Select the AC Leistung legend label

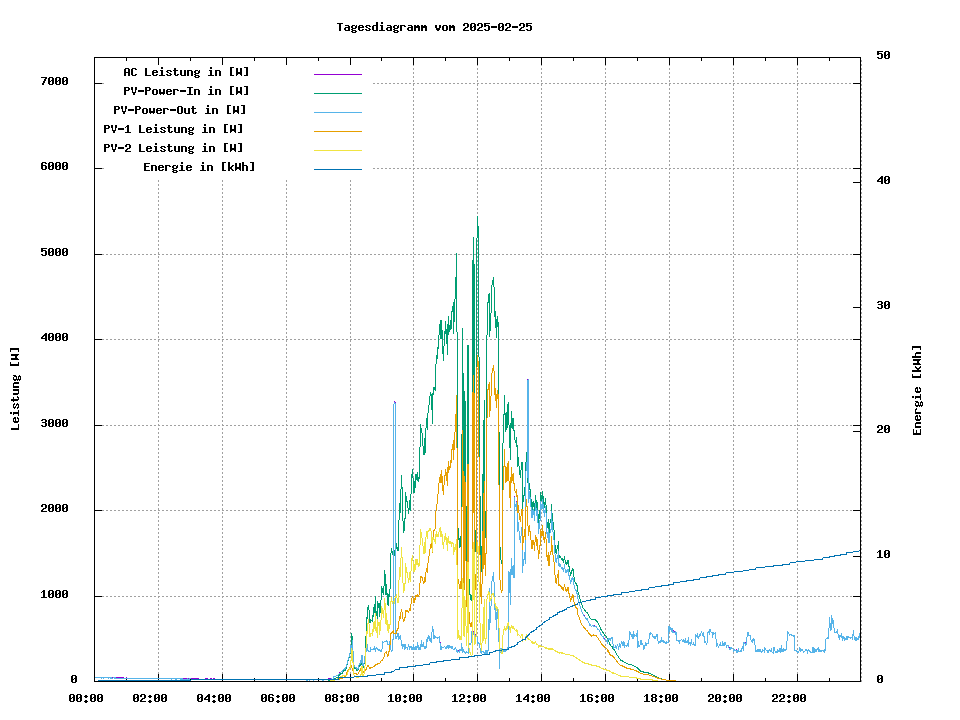(186, 72)
